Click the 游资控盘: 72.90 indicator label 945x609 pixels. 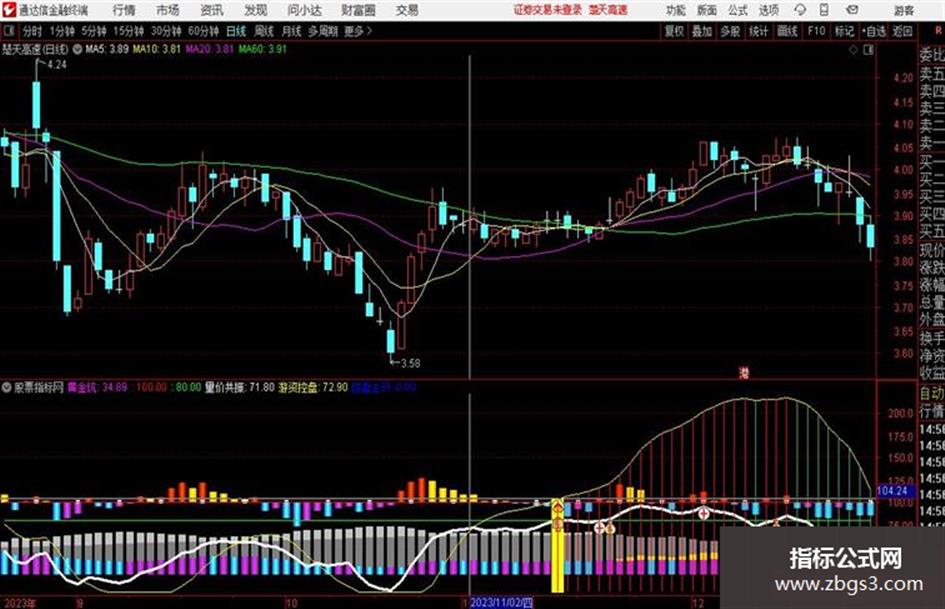point(313,387)
